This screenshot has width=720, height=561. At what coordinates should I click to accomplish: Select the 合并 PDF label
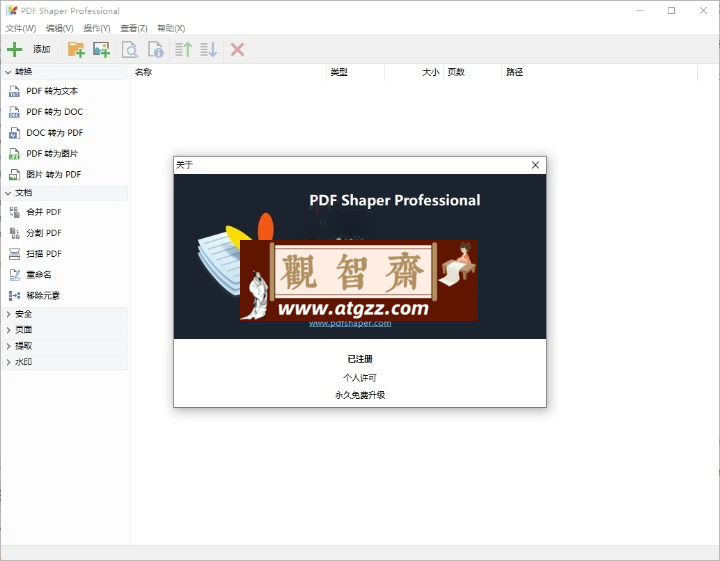(44, 212)
